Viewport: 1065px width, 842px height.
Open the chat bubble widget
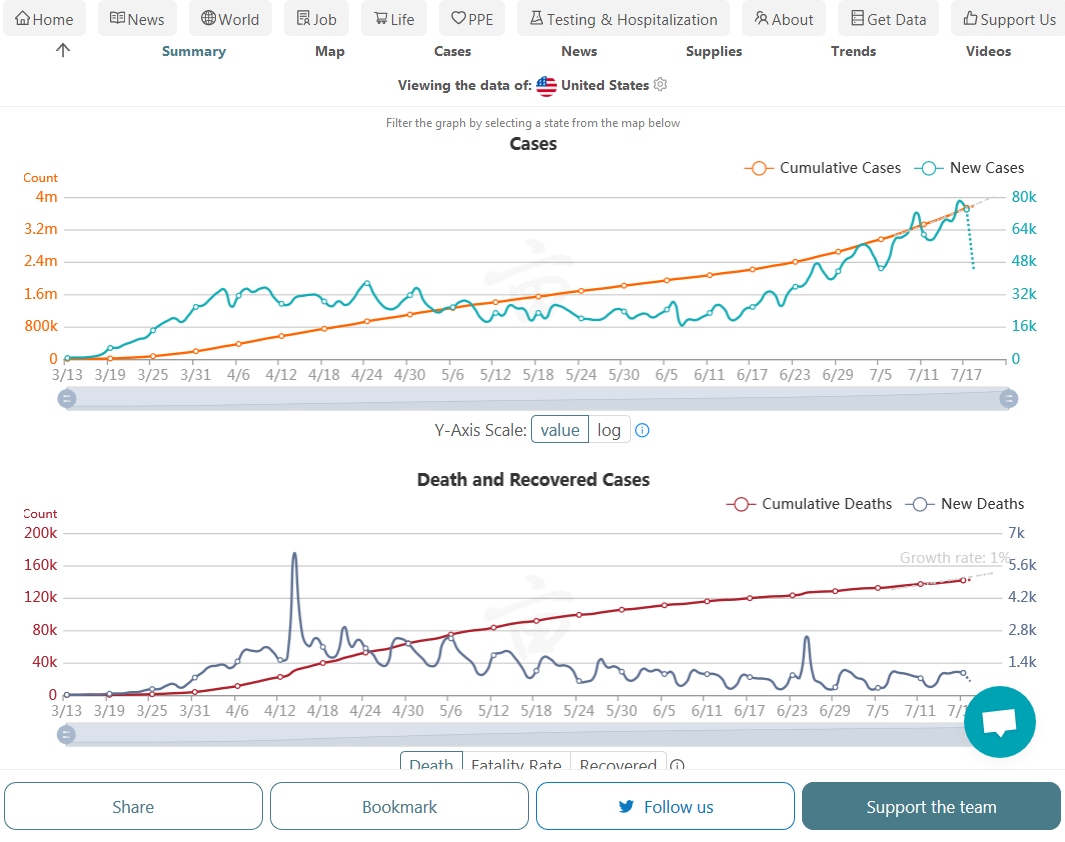pyautogui.click(x=999, y=722)
